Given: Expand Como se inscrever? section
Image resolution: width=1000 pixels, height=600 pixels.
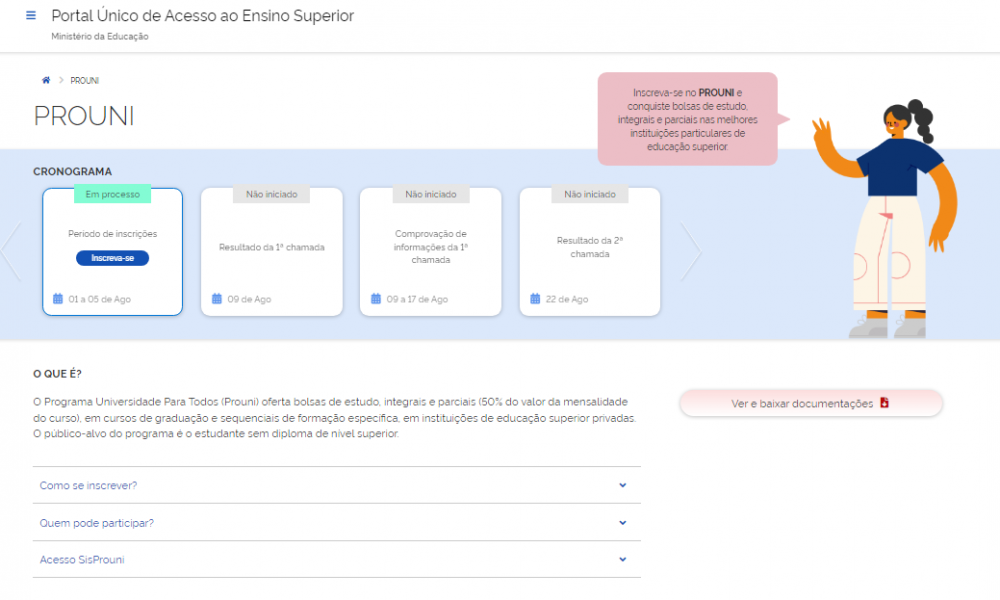Looking at the screenshot, I should 337,485.
